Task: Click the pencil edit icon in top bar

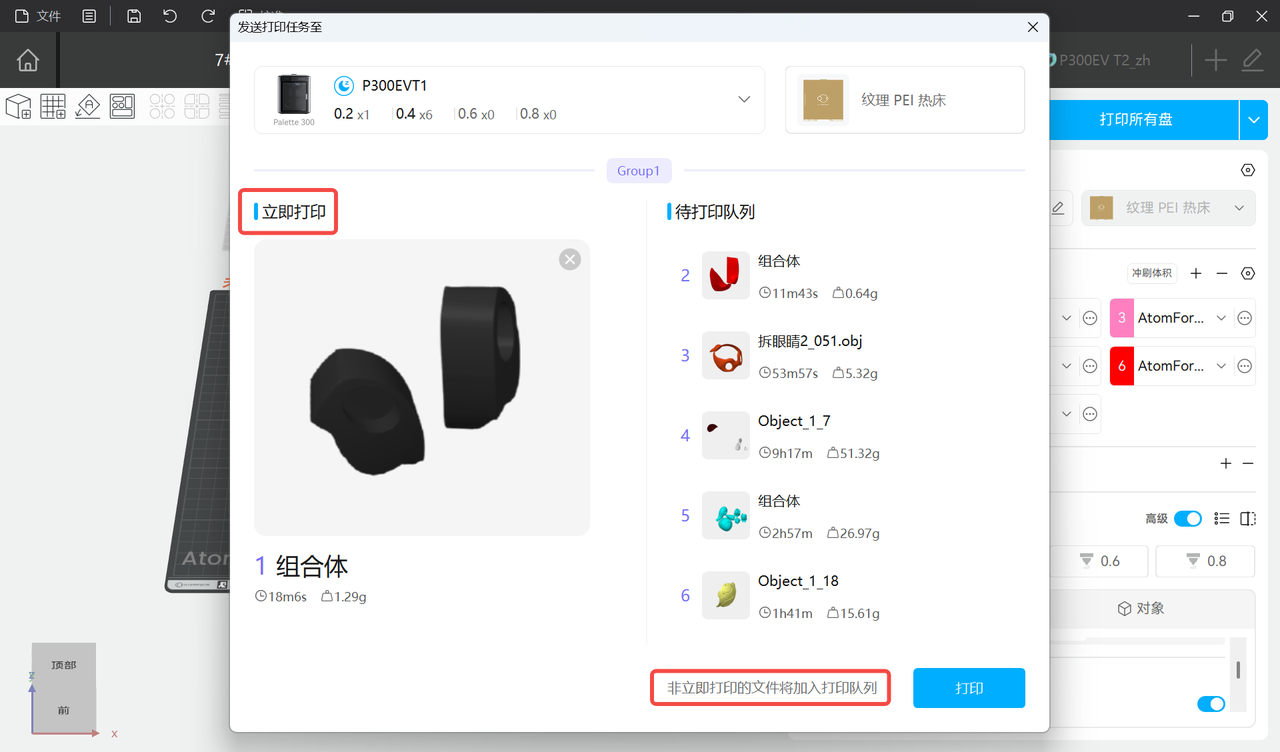Action: pos(1252,60)
